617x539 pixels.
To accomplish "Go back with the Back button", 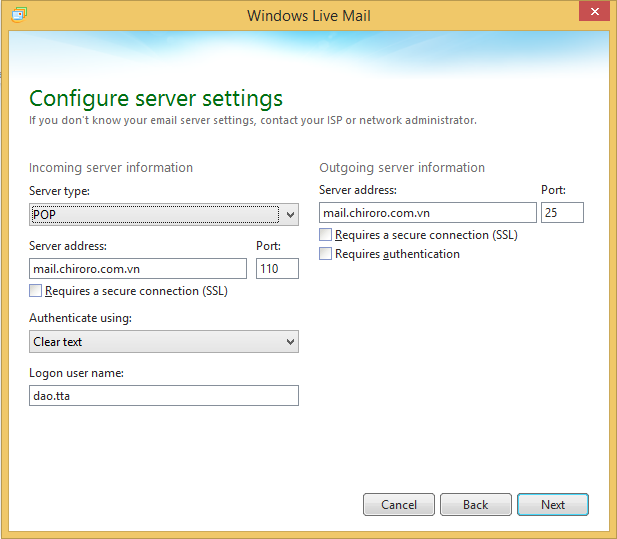I will (x=475, y=505).
